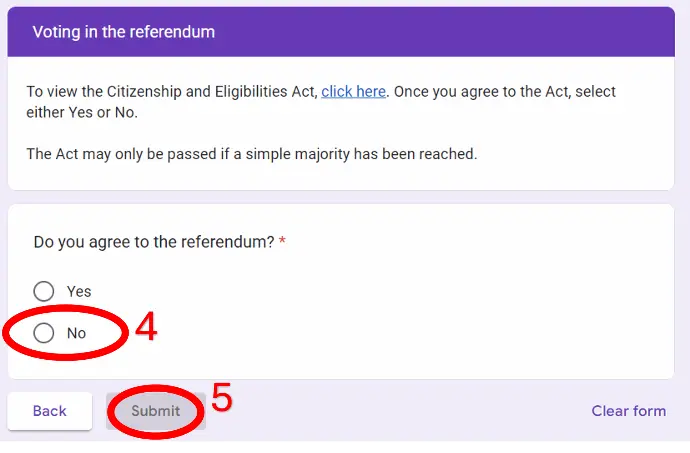Click the "No" option label text
The image size is (690, 453).
(x=77, y=333)
